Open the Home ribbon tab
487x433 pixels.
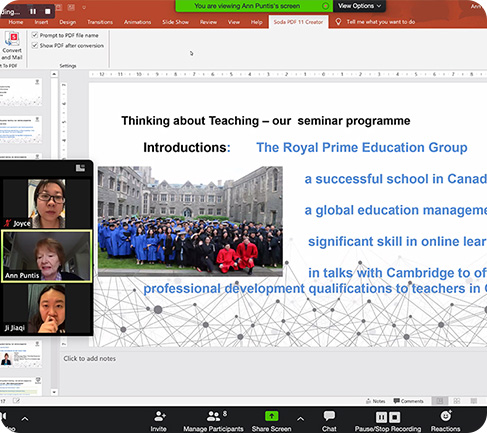coord(16,22)
